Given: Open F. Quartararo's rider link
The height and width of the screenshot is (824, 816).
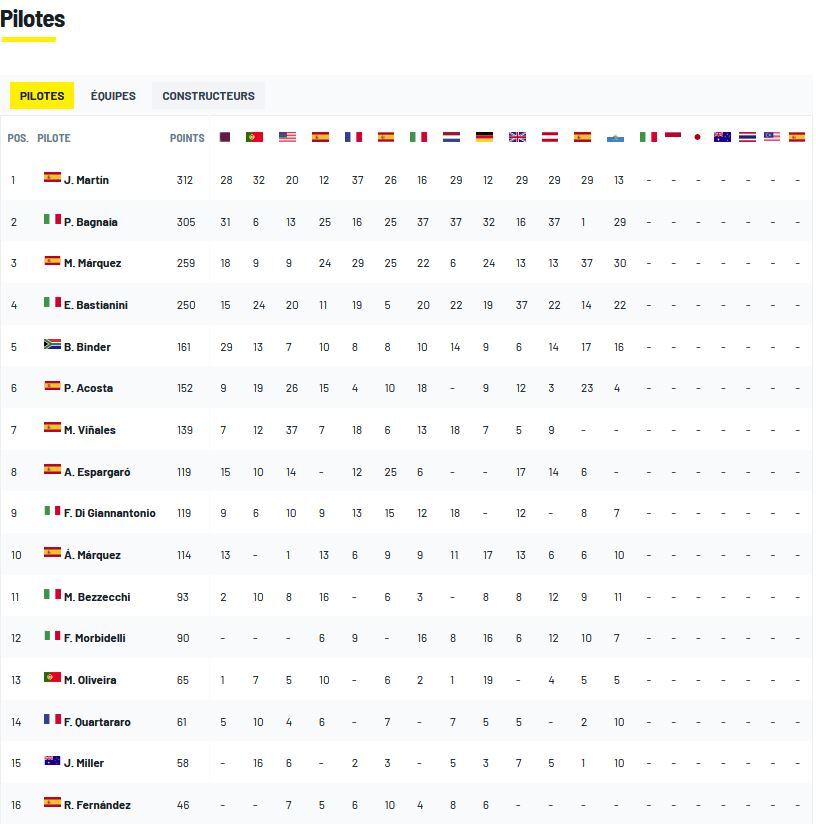Looking at the screenshot, I should pos(96,722).
